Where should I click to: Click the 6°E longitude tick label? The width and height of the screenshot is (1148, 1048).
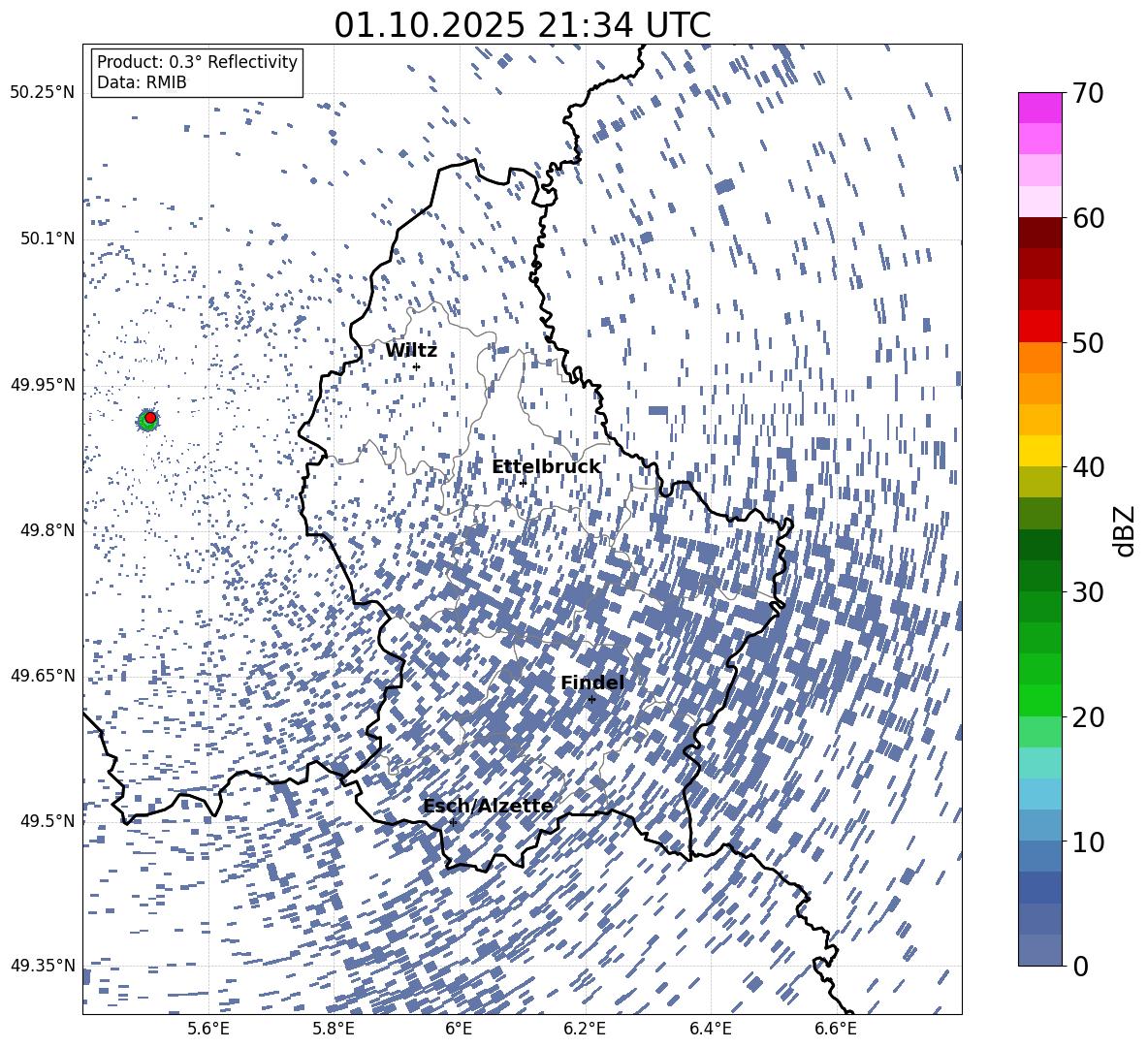pos(459,1029)
